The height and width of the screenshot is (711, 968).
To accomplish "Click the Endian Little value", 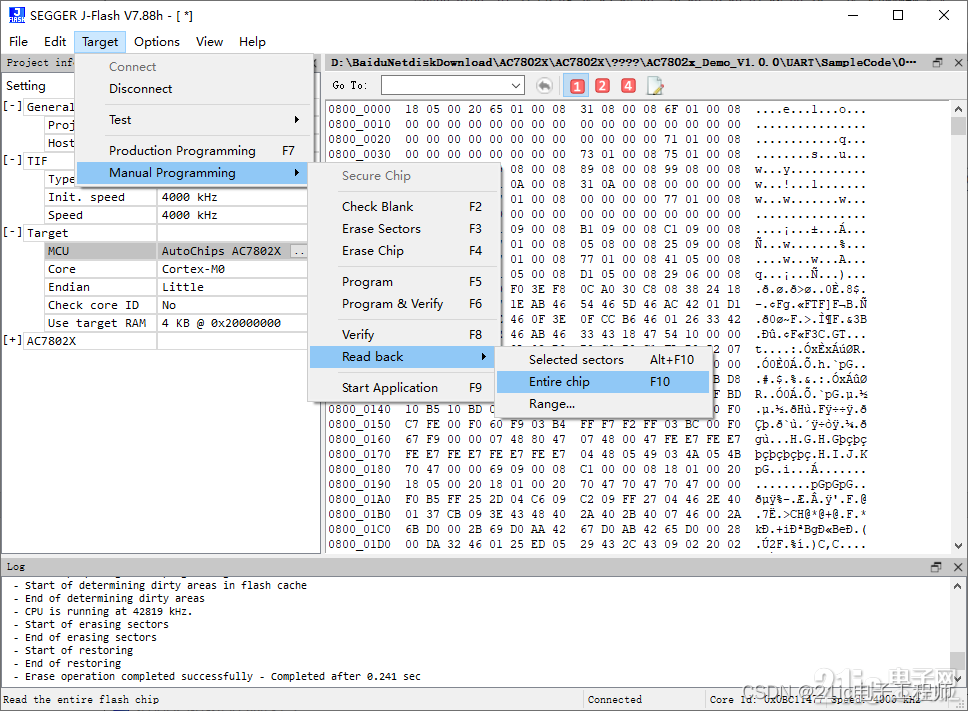I will [232, 287].
